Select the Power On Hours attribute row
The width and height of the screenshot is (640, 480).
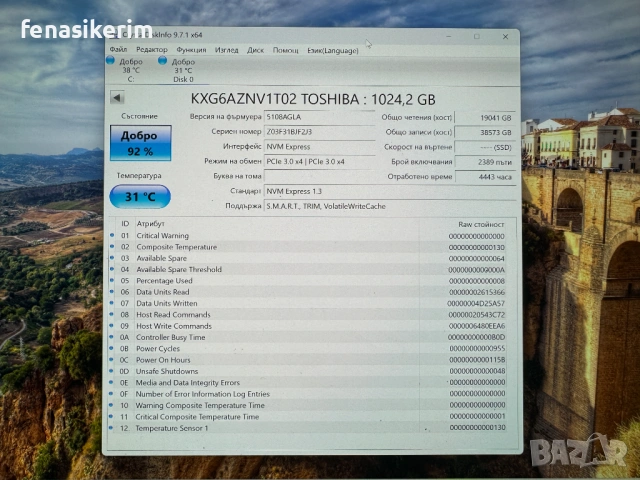[307, 360]
